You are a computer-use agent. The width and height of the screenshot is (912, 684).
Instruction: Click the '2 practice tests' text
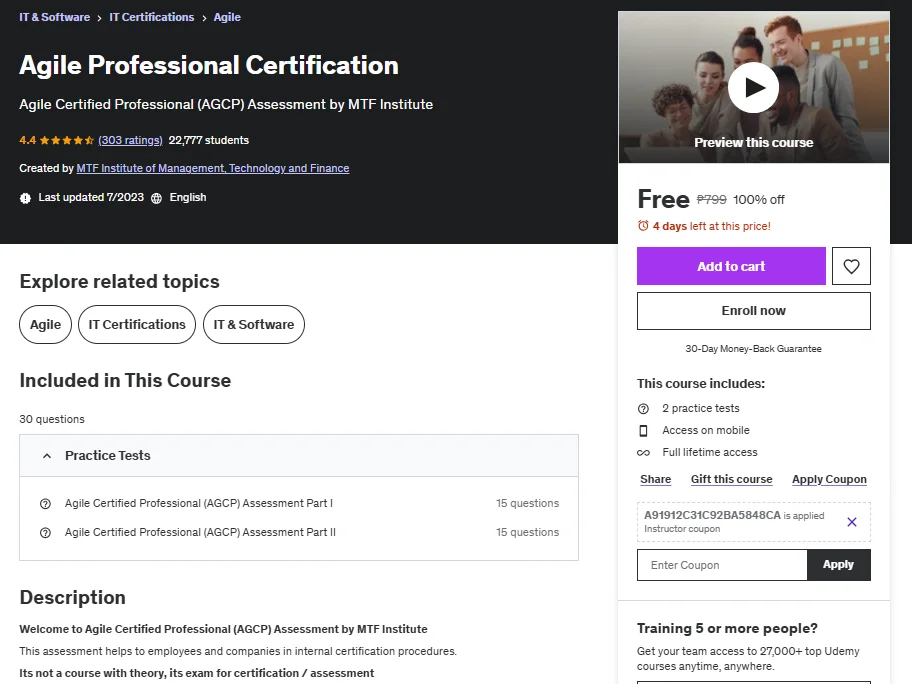tap(701, 408)
